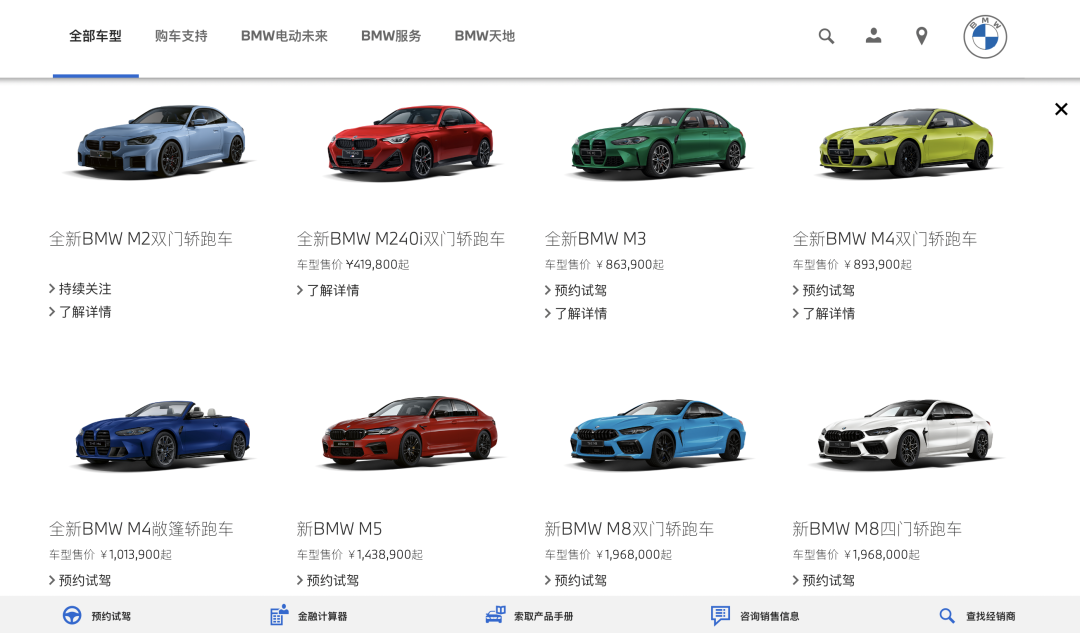Viewport: 1080px width, 633px height.
Task: Click the 新BMW M8四门轿跑车 title
Action: pyautogui.click(x=877, y=529)
